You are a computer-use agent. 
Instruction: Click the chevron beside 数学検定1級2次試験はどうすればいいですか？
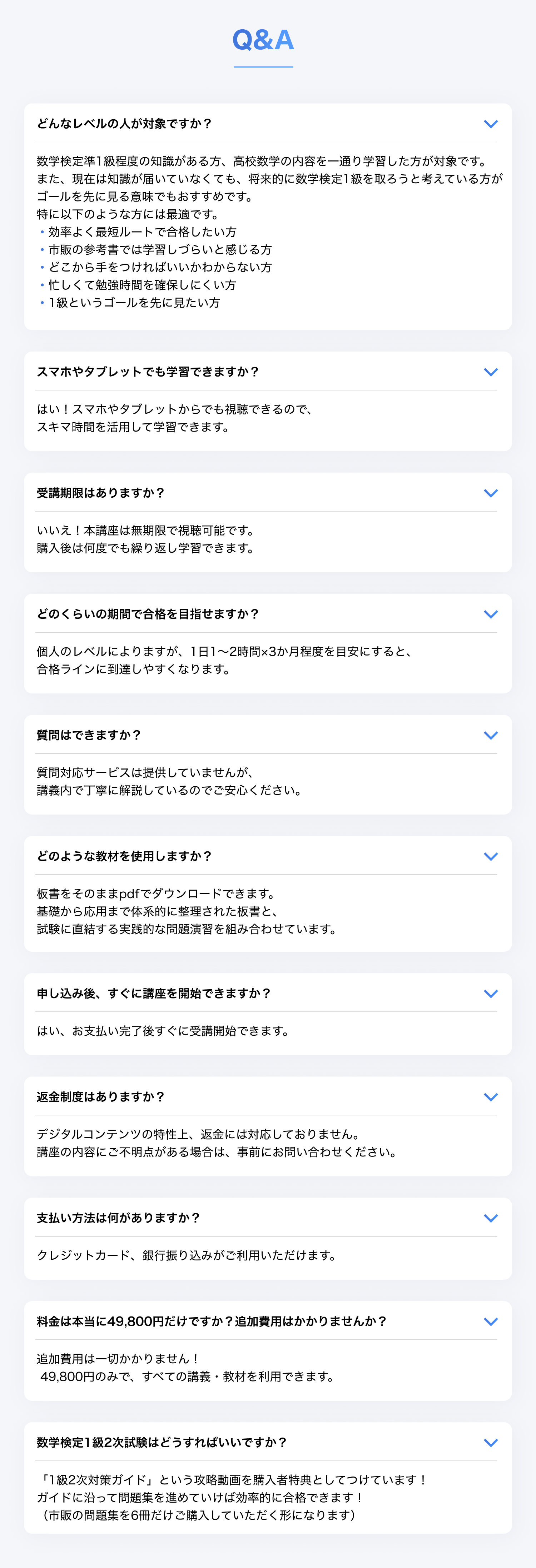[x=490, y=1443]
